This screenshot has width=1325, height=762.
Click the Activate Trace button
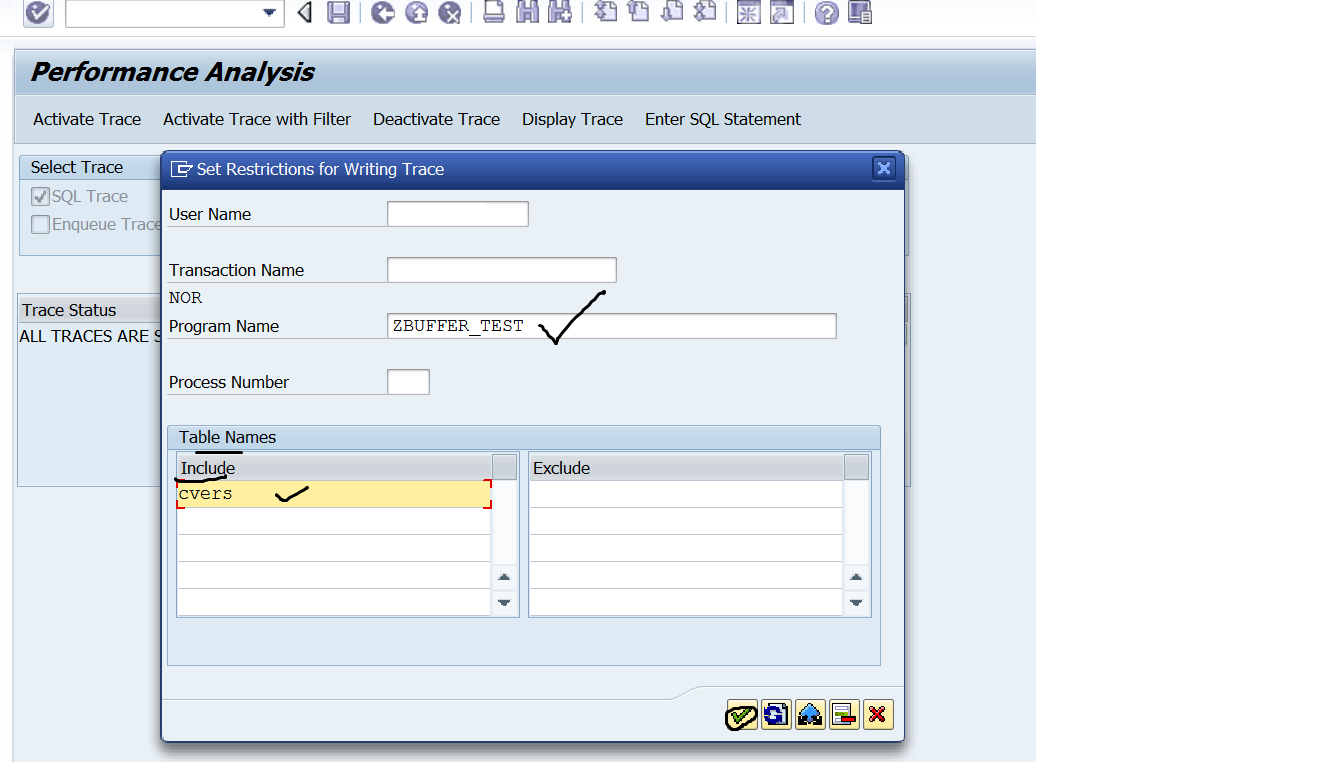point(86,119)
